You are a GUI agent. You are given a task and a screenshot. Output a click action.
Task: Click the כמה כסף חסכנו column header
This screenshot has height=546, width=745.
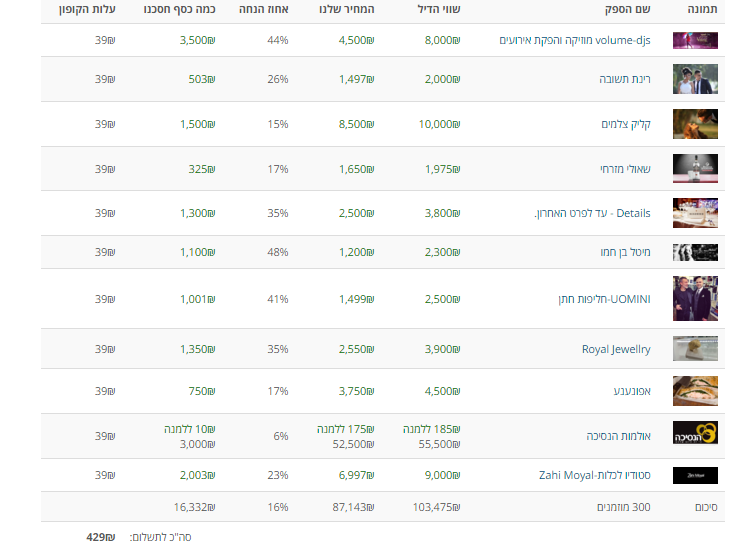179,9
